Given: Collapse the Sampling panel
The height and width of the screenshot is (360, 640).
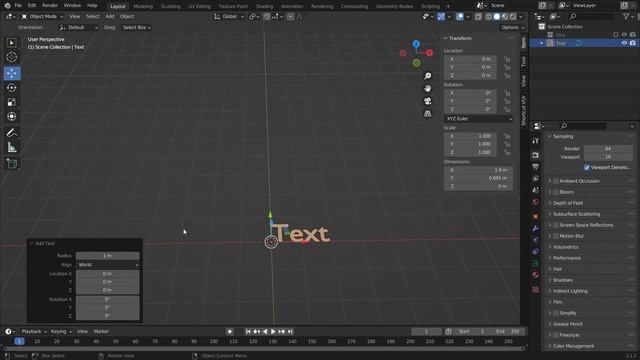Looking at the screenshot, I should coord(563,136).
